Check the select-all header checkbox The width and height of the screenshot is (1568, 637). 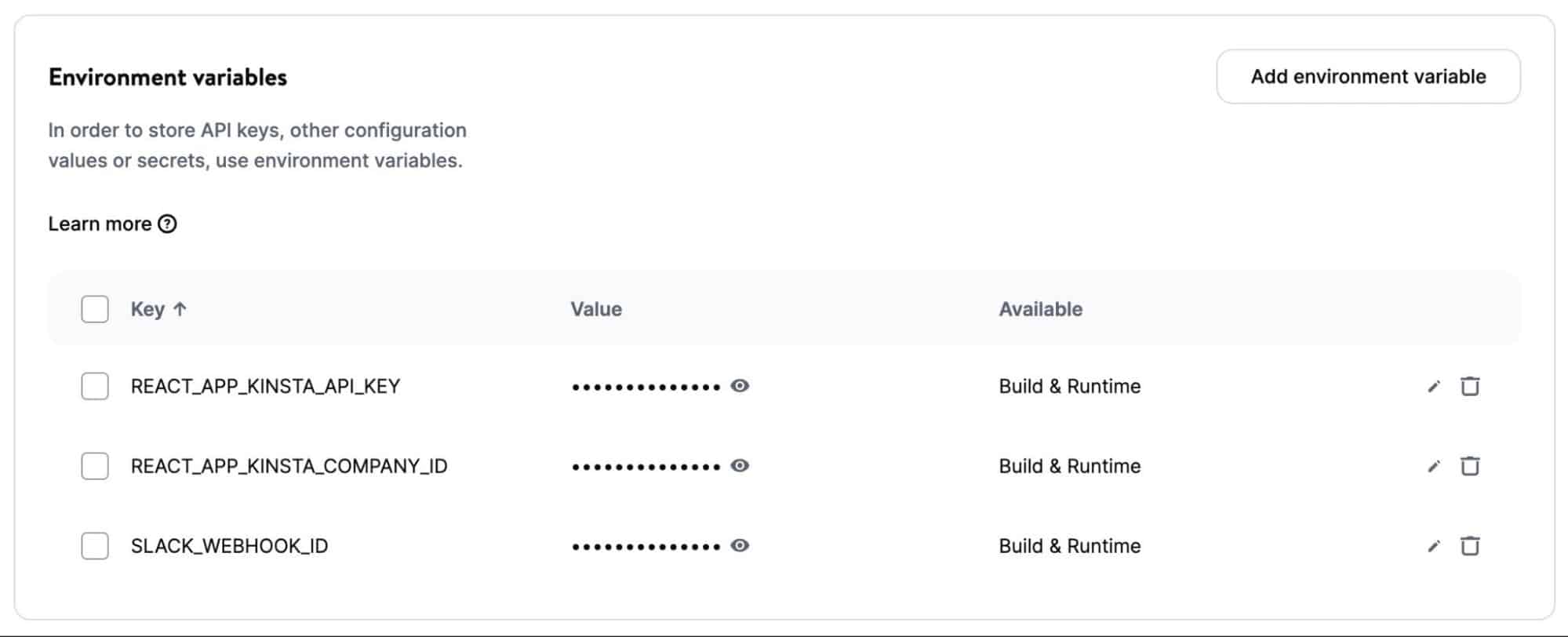click(x=95, y=309)
